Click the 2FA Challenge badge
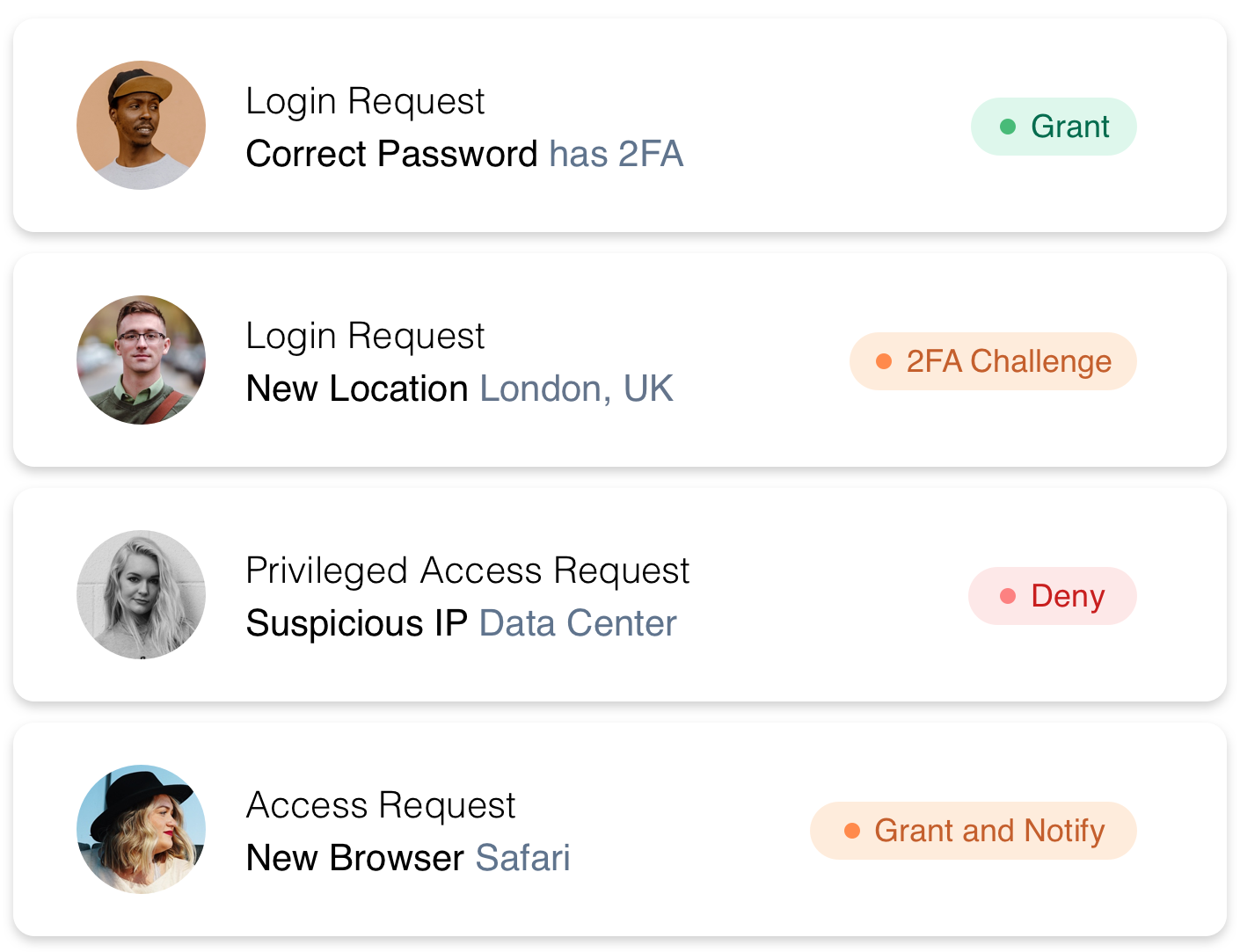Image resolution: width=1240 pixels, height=952 pixels. pyautogui.click(x=992, y=361)
